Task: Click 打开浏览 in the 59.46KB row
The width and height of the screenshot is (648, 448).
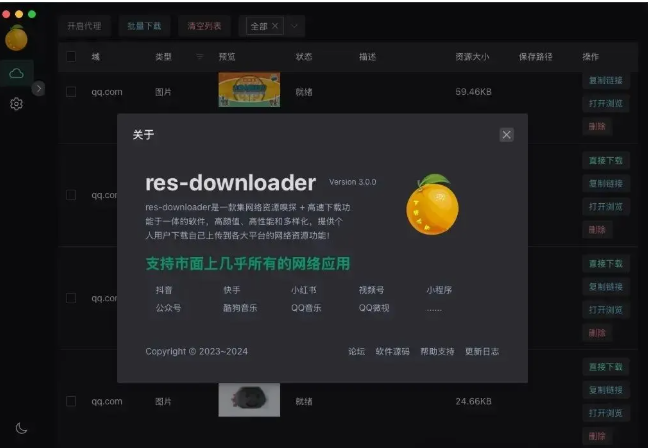Action: click(606, 103)
